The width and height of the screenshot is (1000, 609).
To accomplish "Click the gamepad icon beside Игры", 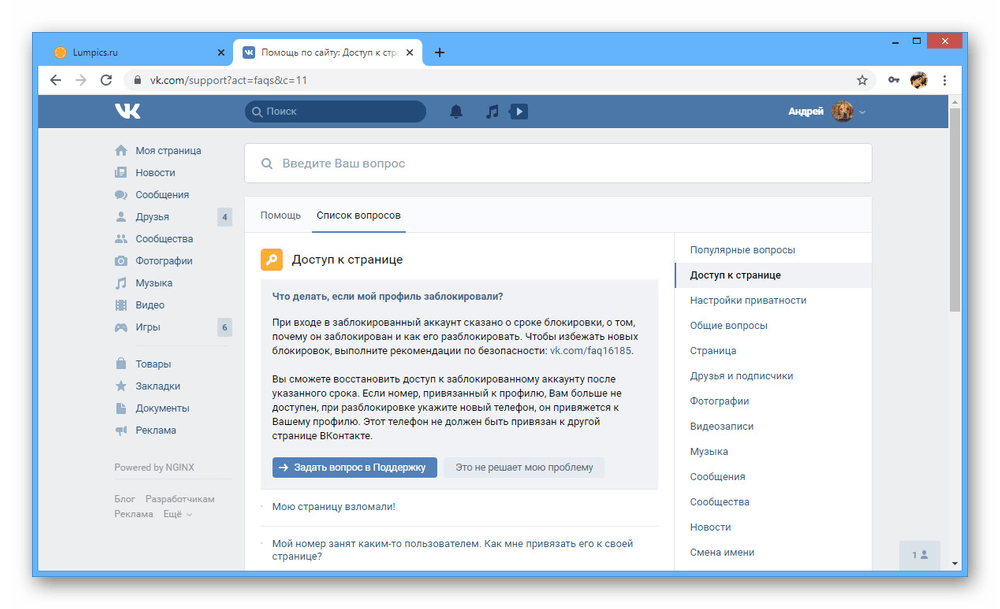I will 121,327.
